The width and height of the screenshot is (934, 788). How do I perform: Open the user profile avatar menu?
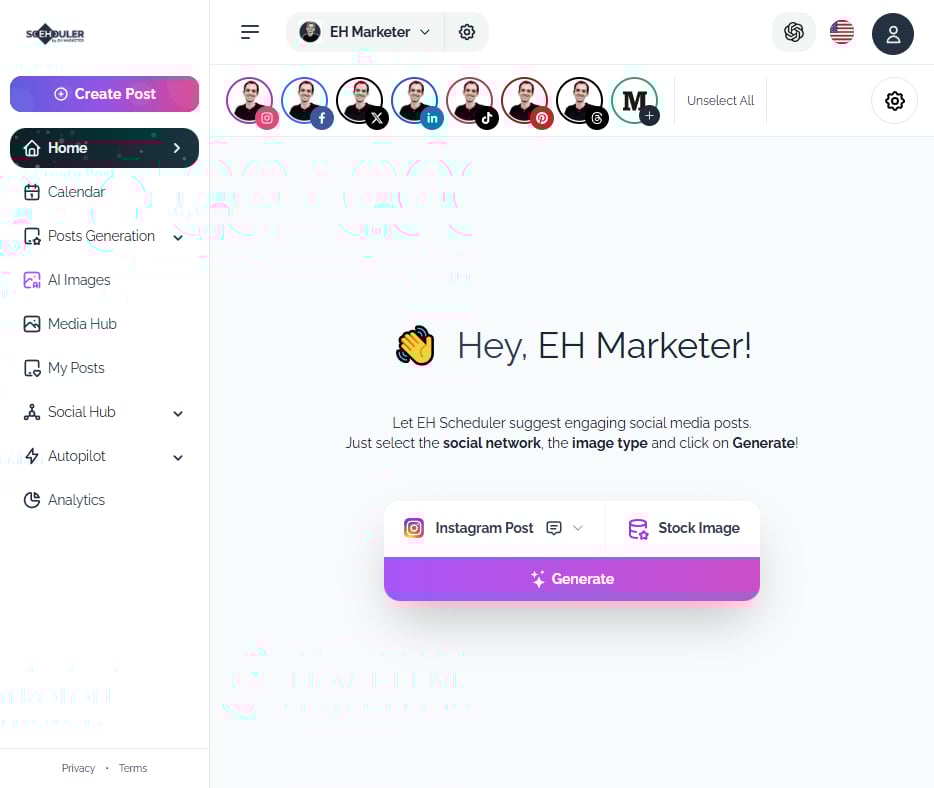point(892,34)
